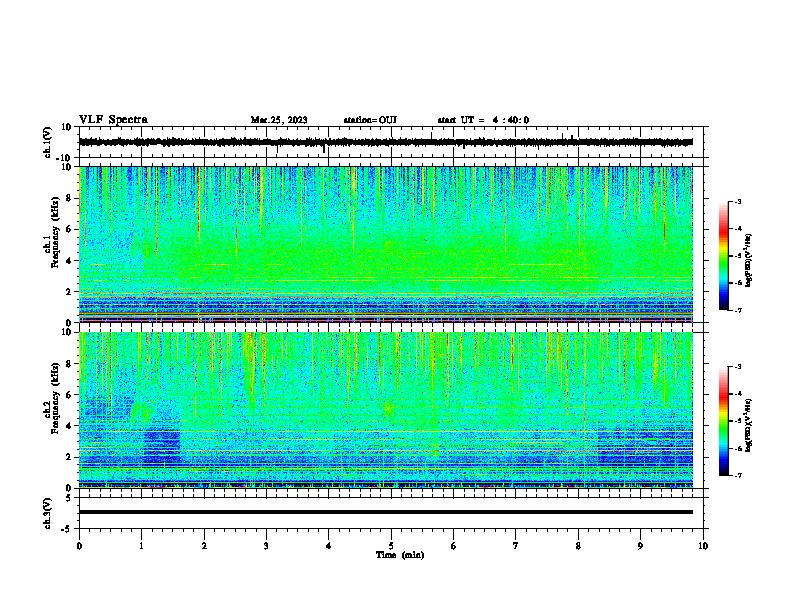Click tick label "9" on Time axis
This screenshot has height=612, width=792.
click(640, 546)
